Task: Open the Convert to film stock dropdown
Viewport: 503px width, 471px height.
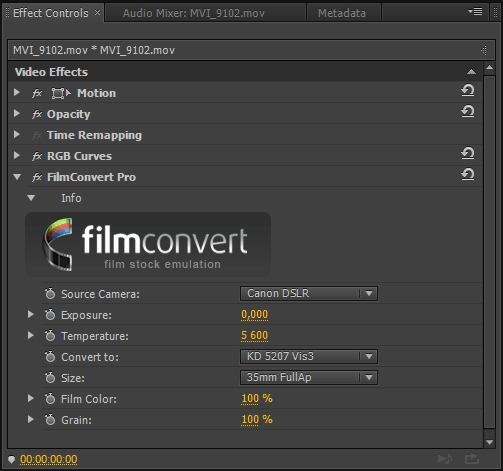Action: click(x=309, y=356)
